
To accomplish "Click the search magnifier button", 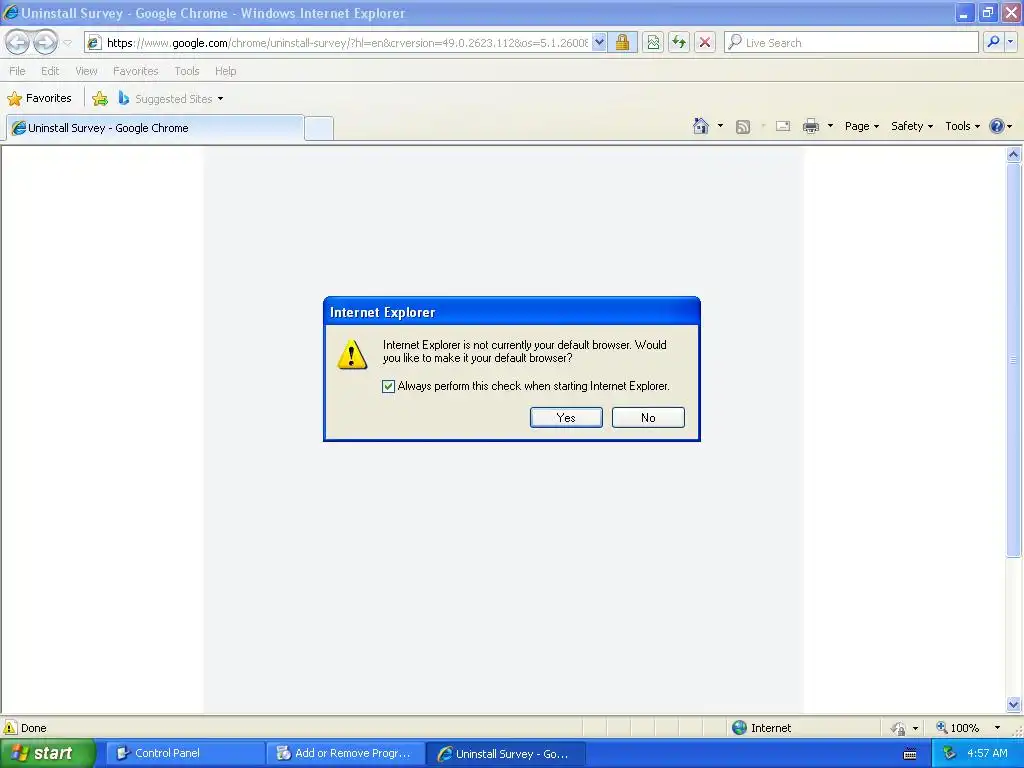I will pos(993,42).
